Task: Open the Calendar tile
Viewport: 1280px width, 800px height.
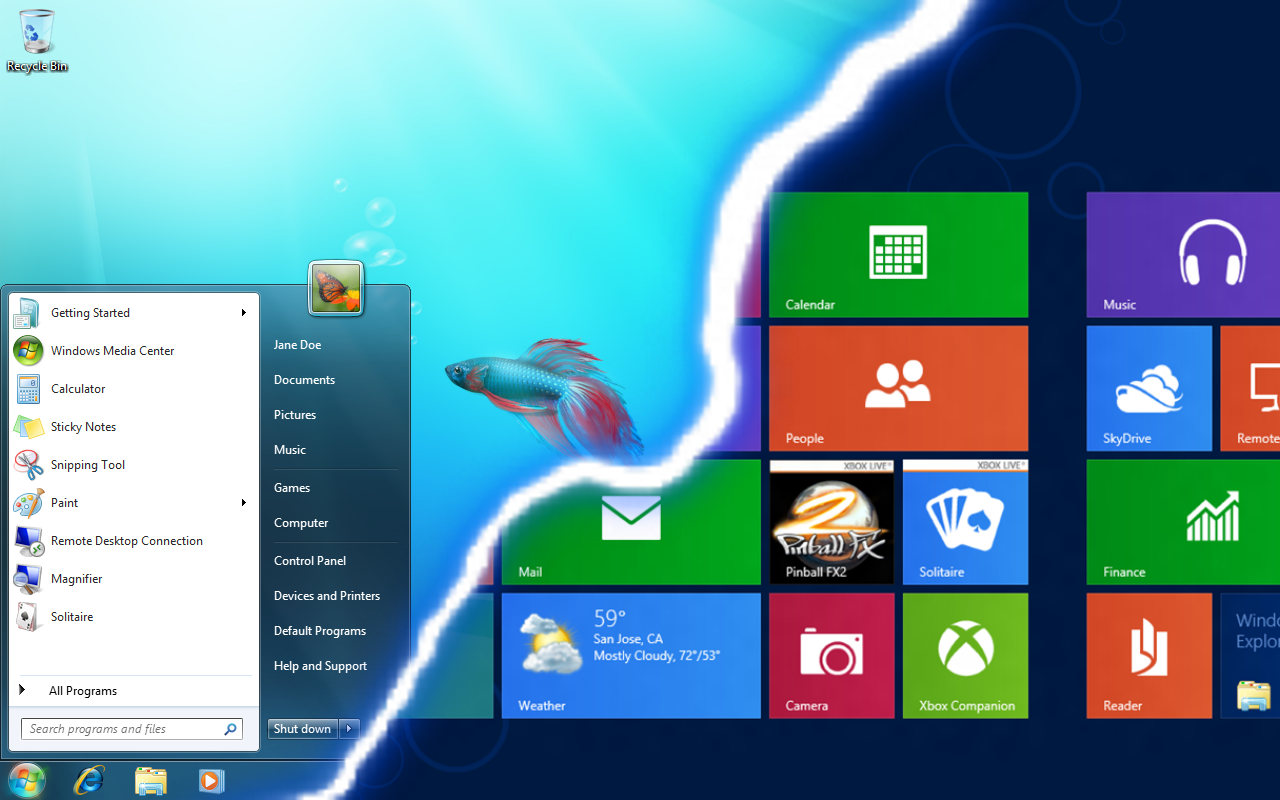Action: click(898, 255)
